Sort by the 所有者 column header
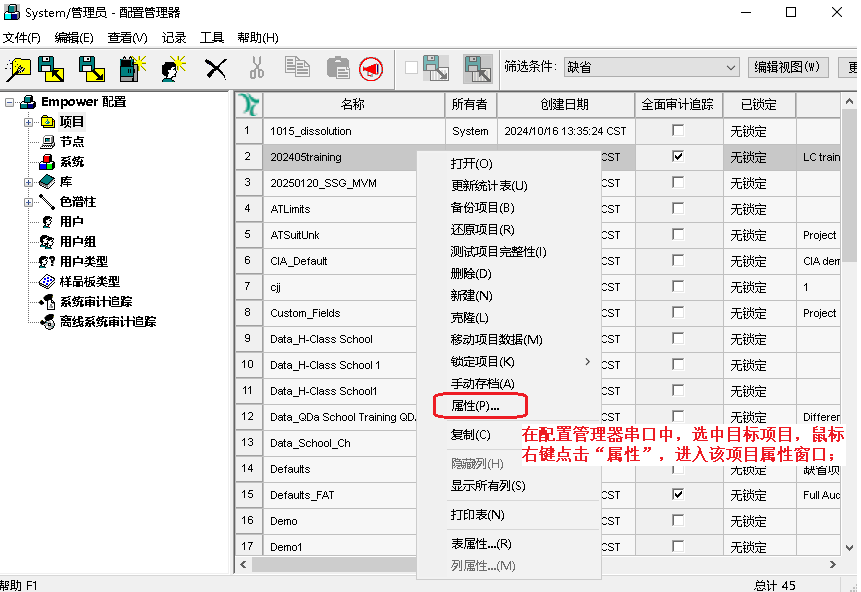 pos(471,104)
